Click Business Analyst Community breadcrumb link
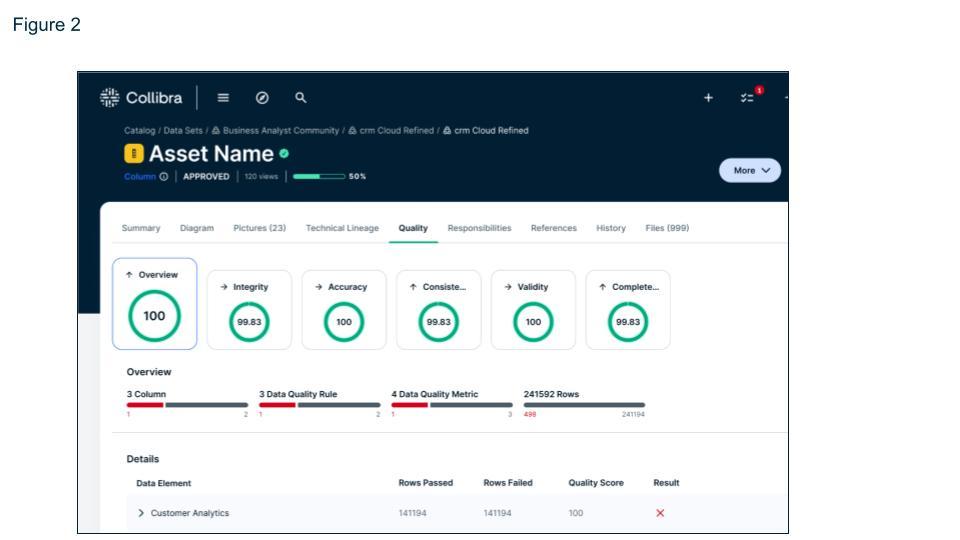960x540 pixels. tap(281, 130)
